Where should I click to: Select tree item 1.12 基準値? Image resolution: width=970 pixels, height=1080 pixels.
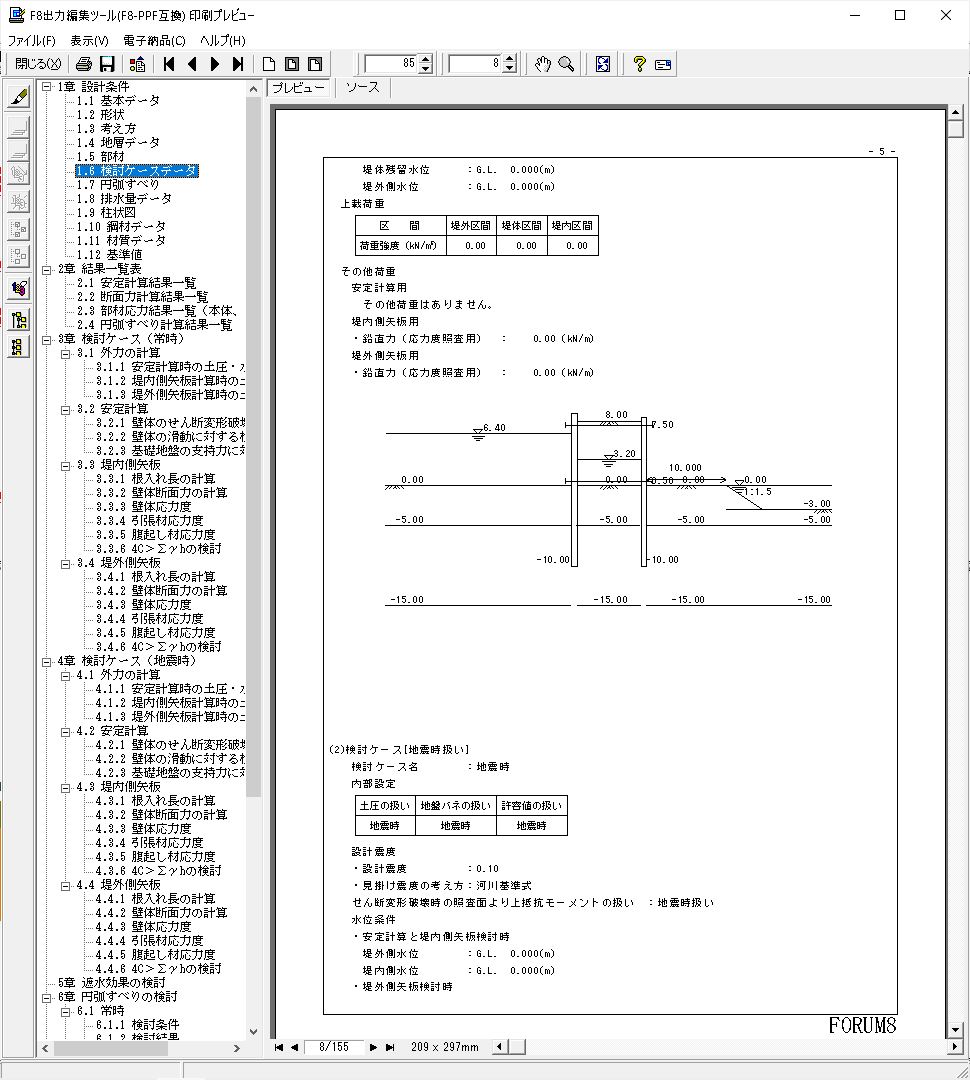110,255
